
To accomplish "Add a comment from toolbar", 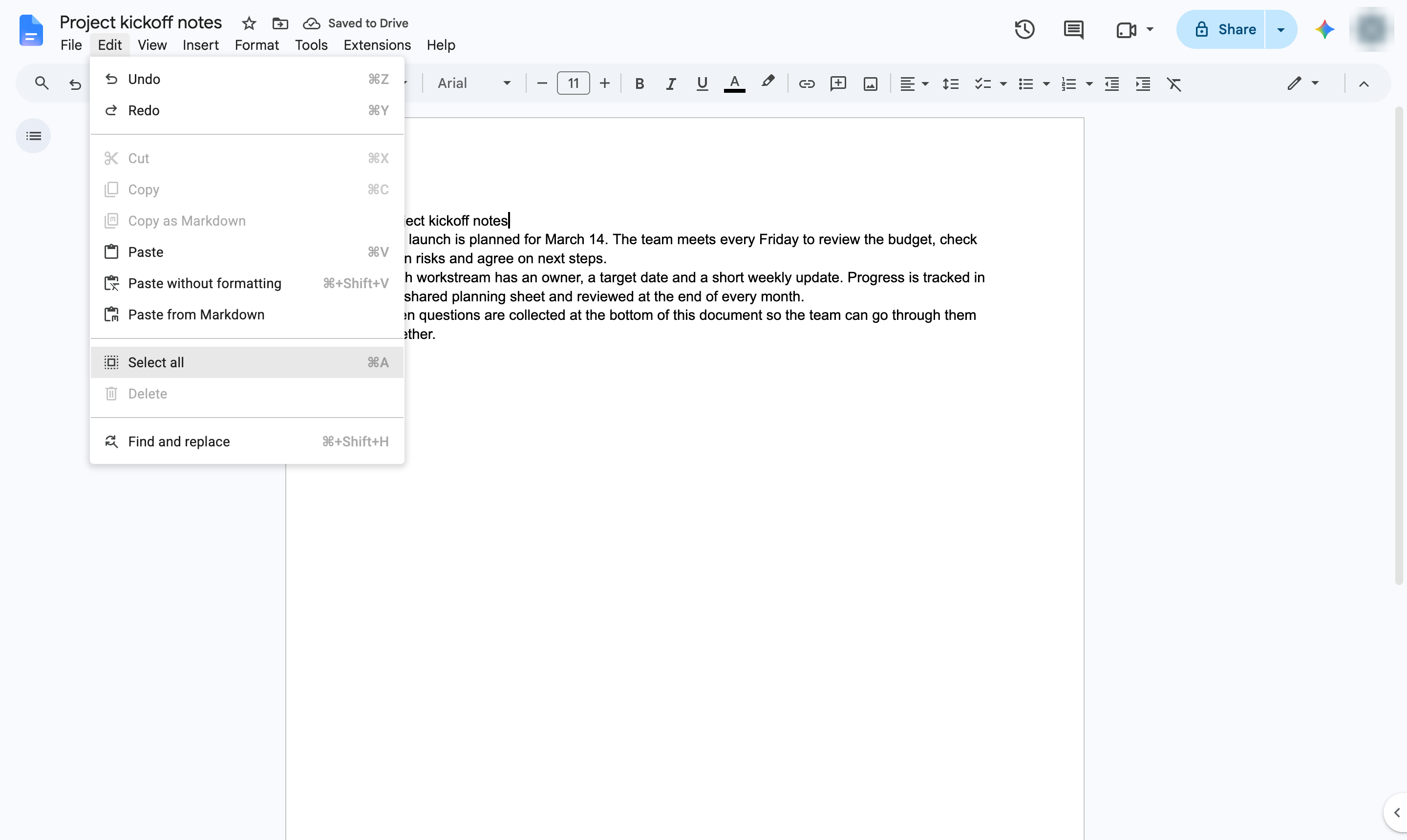I will (838, 84).
